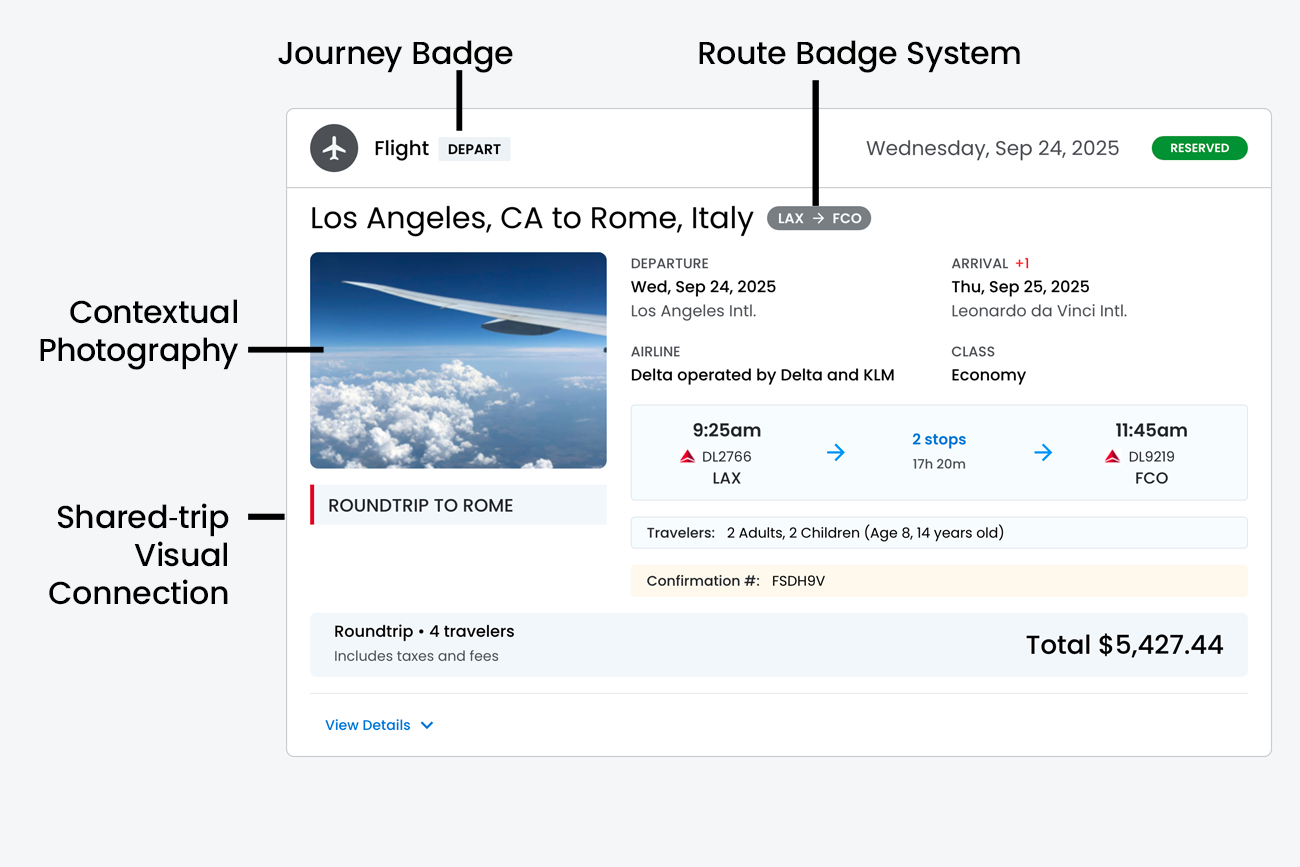Viewport: 1300px width, 867px height.
Task: Click the Travelers information row
Action: click(x=938, y=533)
